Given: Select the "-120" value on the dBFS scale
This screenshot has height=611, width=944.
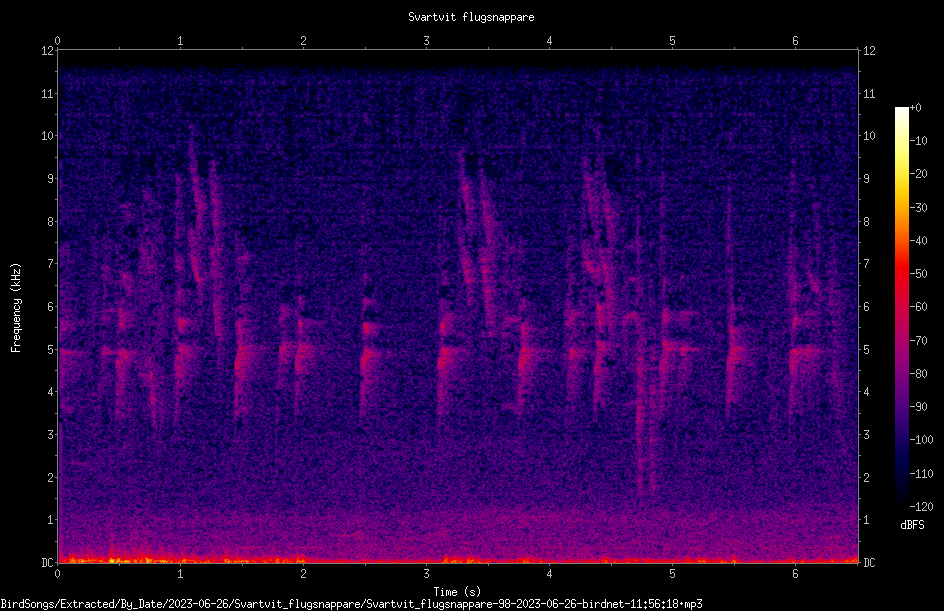Looking at the screenshot, I should (x=922, y=507).
